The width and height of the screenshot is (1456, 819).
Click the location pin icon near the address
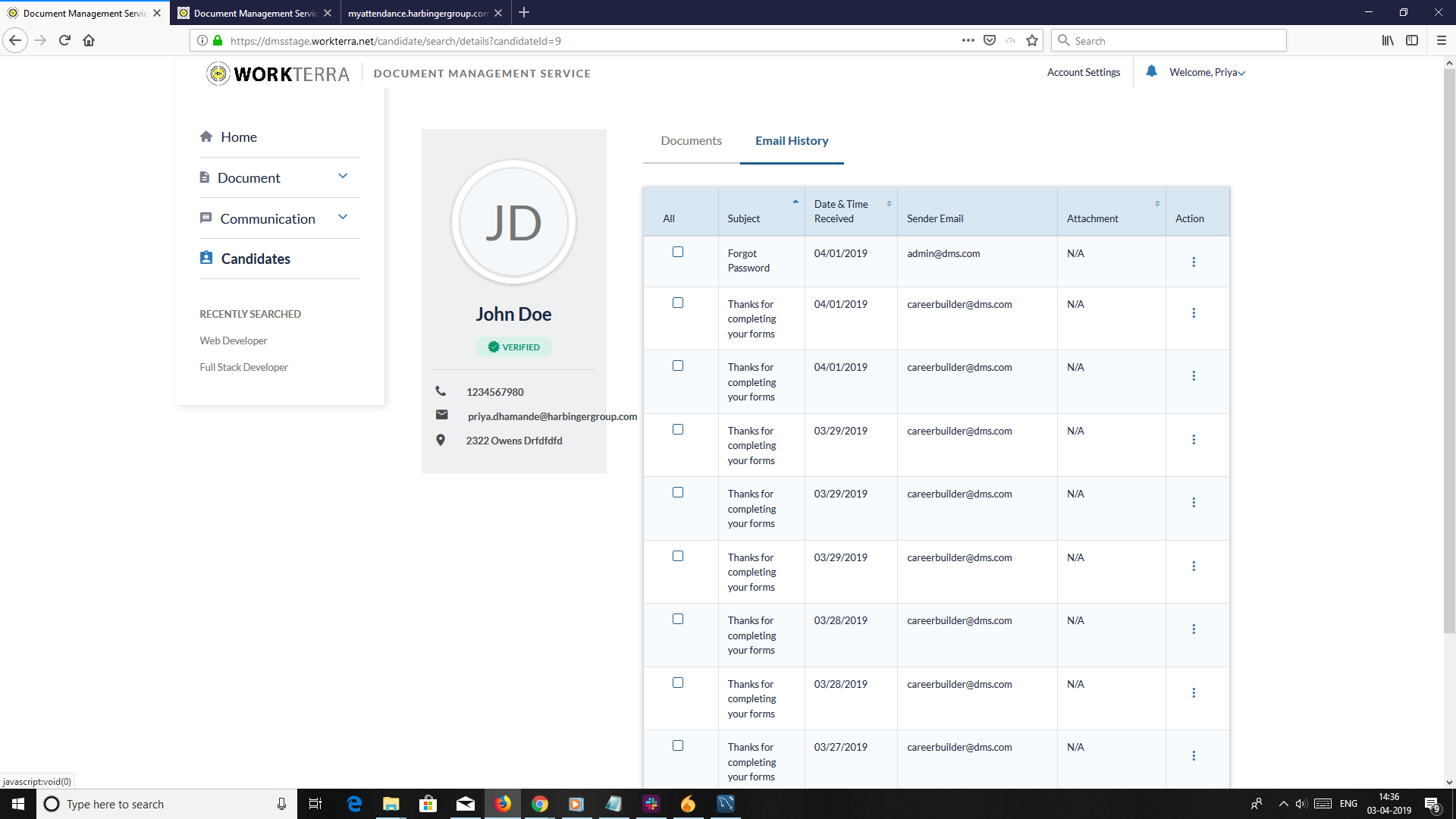point(441,440)
